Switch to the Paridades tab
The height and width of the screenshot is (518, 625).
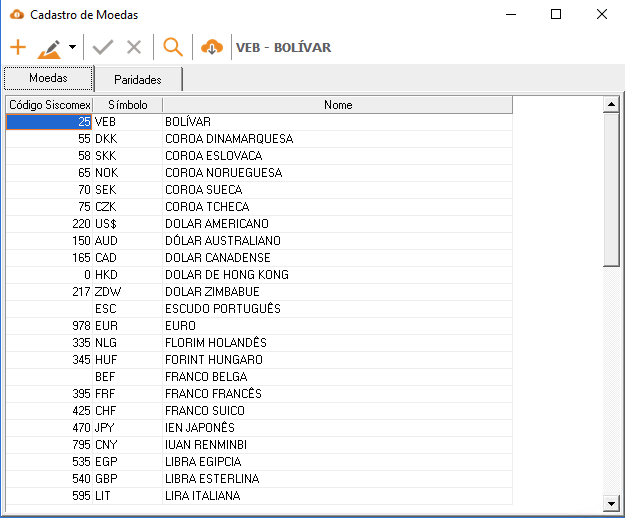[138, 79]
